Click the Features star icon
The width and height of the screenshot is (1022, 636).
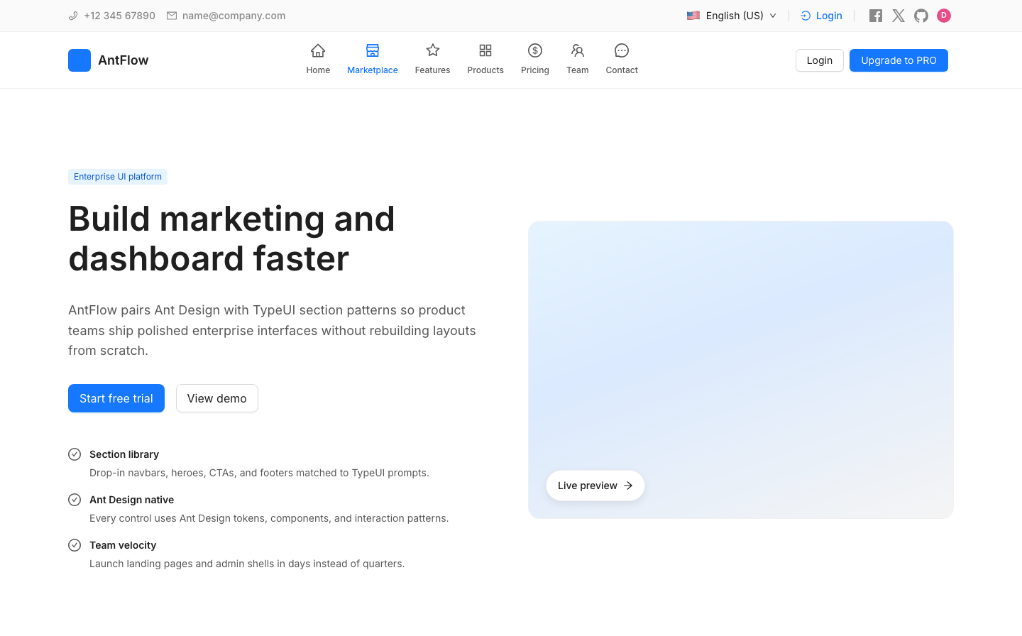click(433, 50)
